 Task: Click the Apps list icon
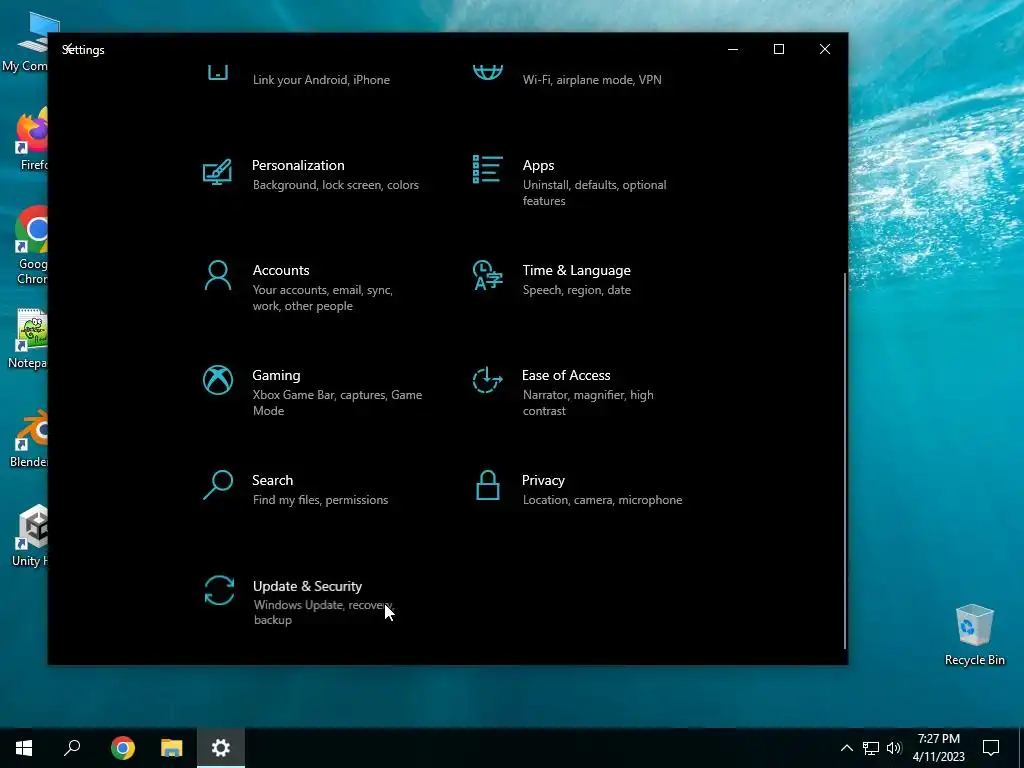[x=488, y=169]
